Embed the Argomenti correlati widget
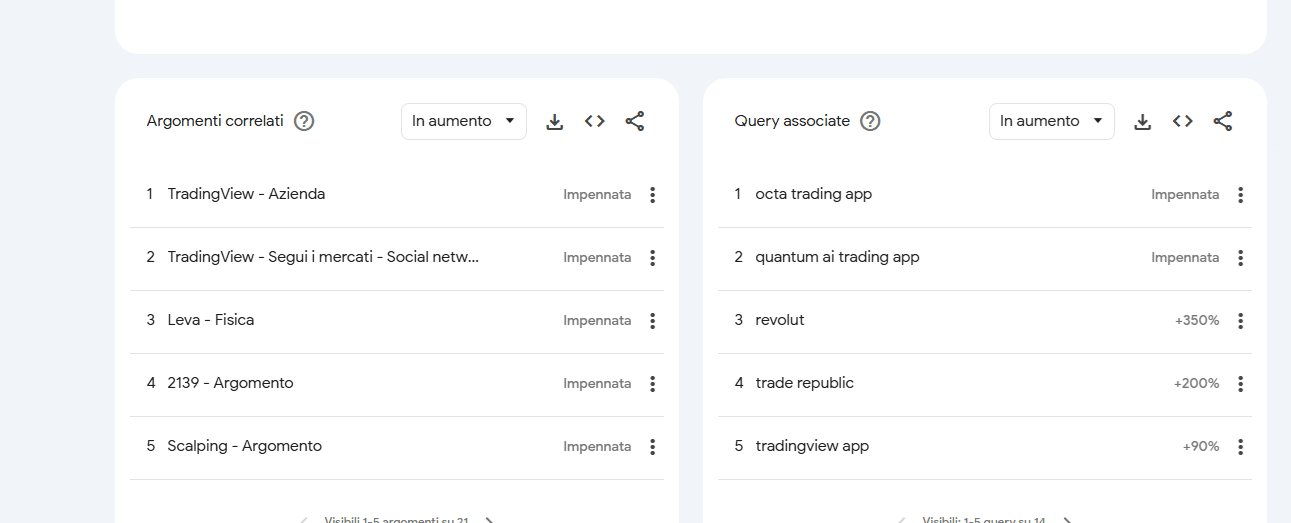Image resolution: width=1291 pixels, height=523 pixels. 595,121
